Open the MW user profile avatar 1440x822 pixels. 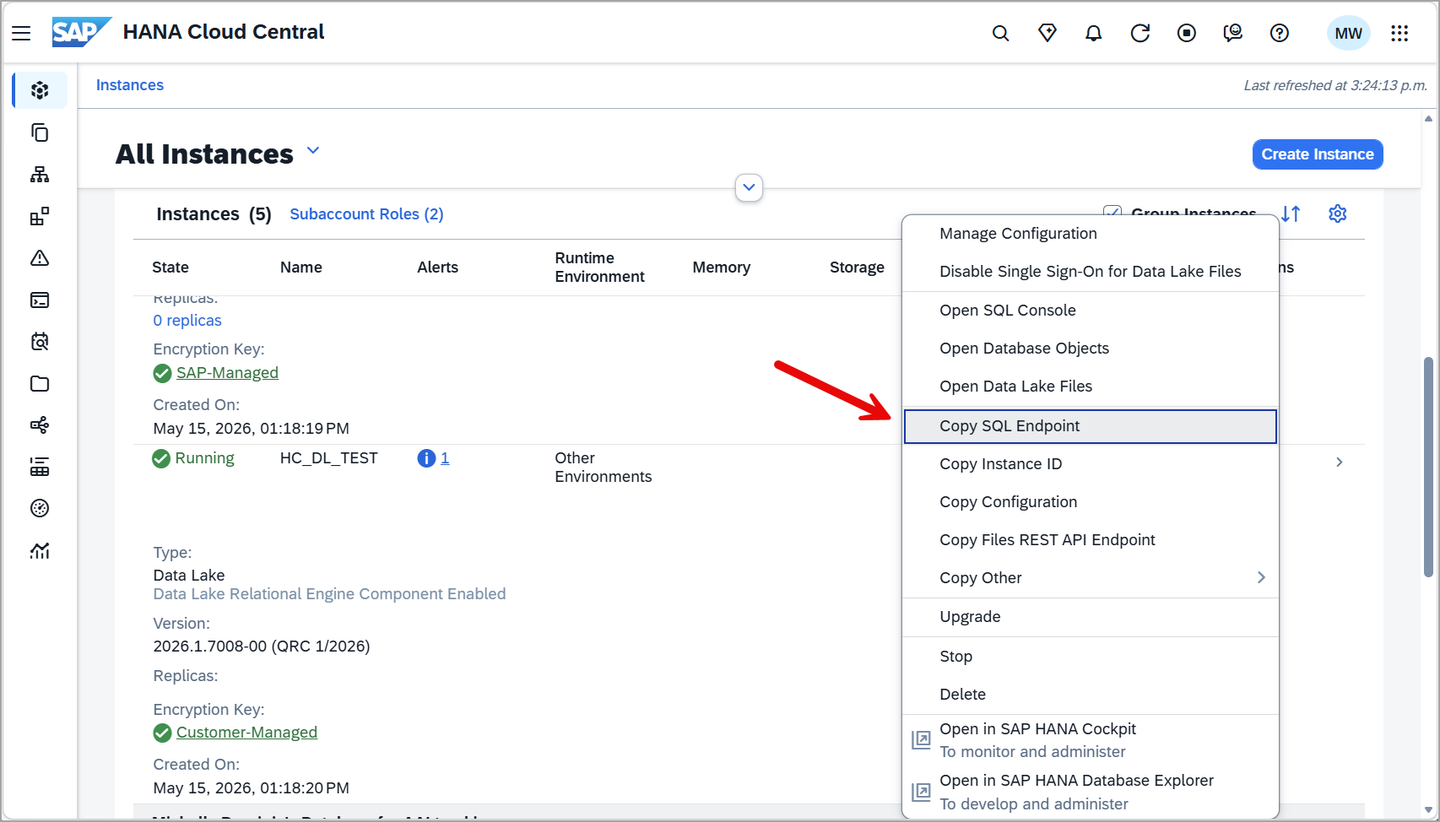click(1348, 33)
